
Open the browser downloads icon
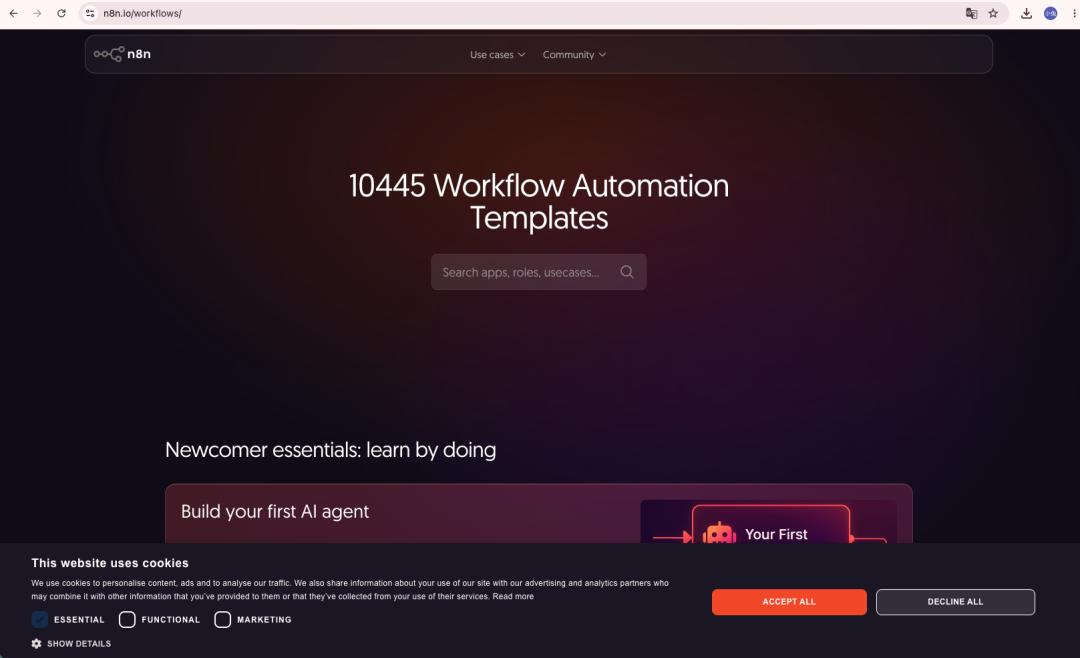tap(1026, 13)
